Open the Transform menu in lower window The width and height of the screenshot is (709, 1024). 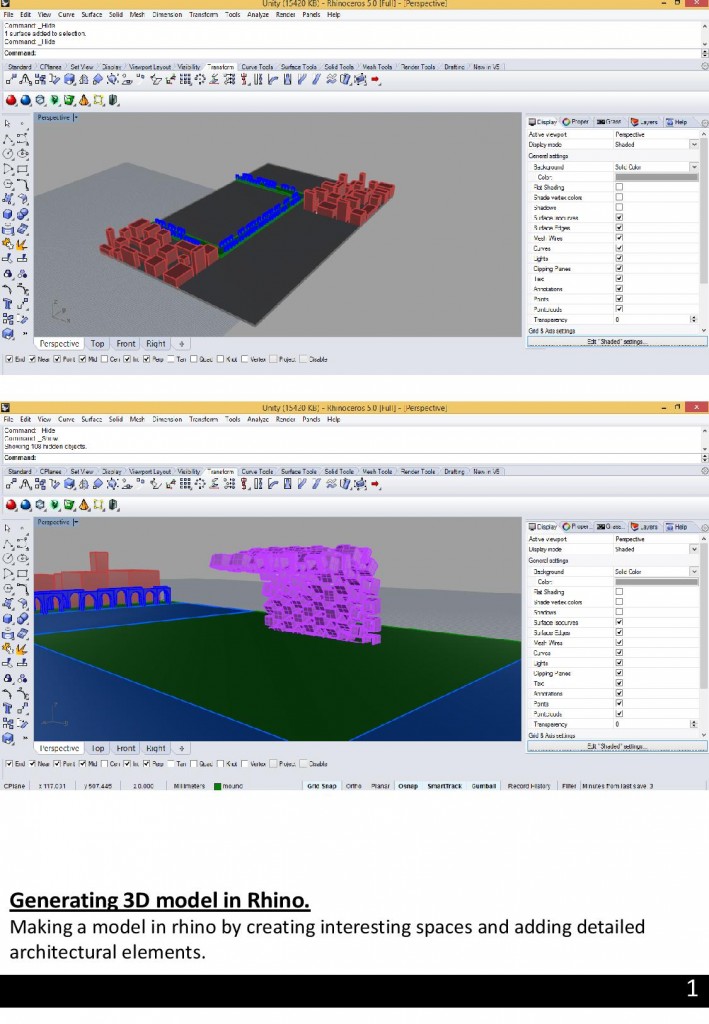point(203,420)
